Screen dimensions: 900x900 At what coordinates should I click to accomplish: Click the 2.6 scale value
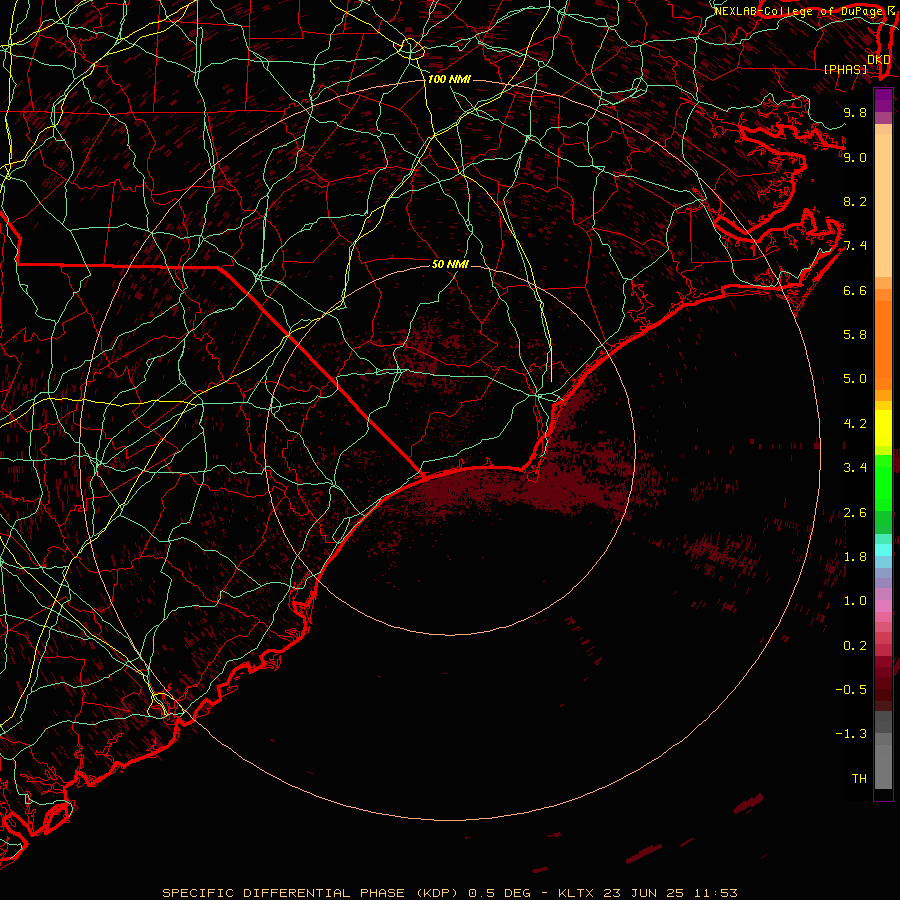[x=855, y=513]
